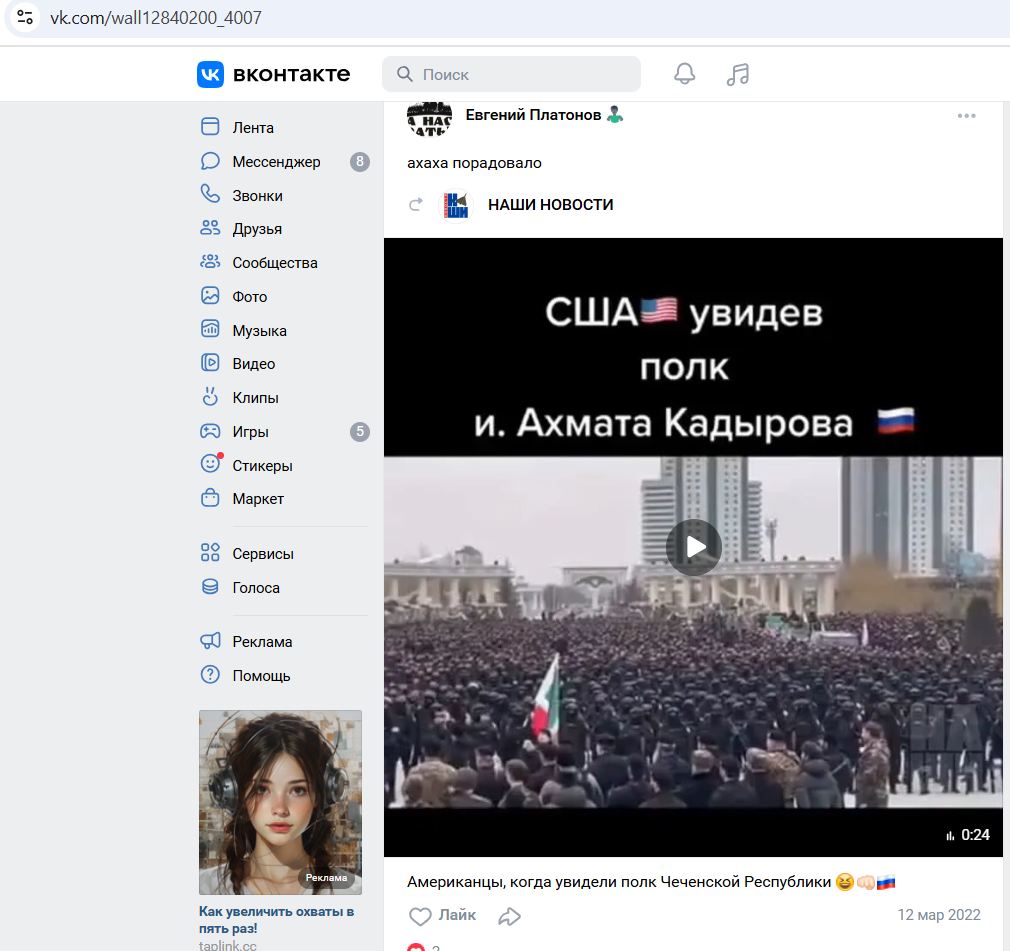Screen dimensions: 1010x951
Task: Select Клипы in left menu
Action: click(255, 398)
